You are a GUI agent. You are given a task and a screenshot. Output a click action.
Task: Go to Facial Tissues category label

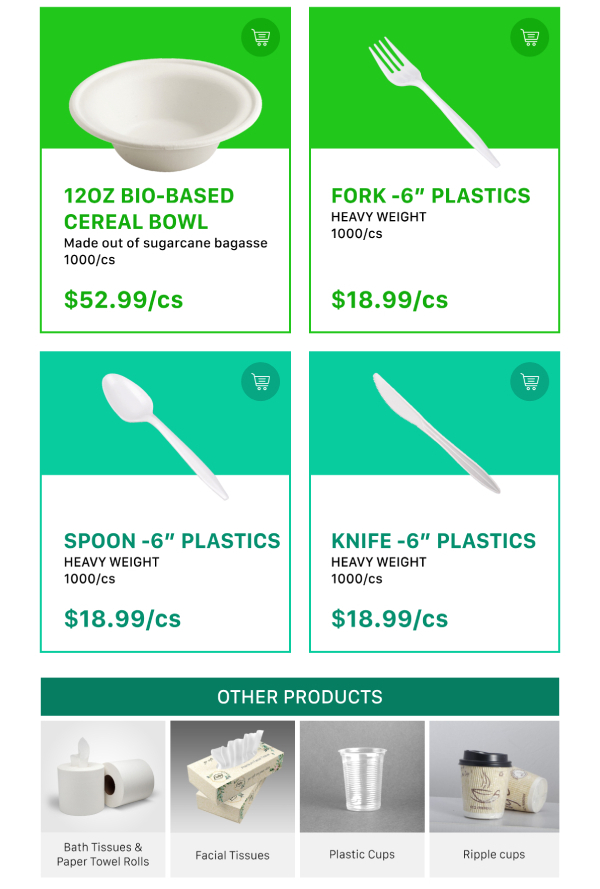[232, 855]
